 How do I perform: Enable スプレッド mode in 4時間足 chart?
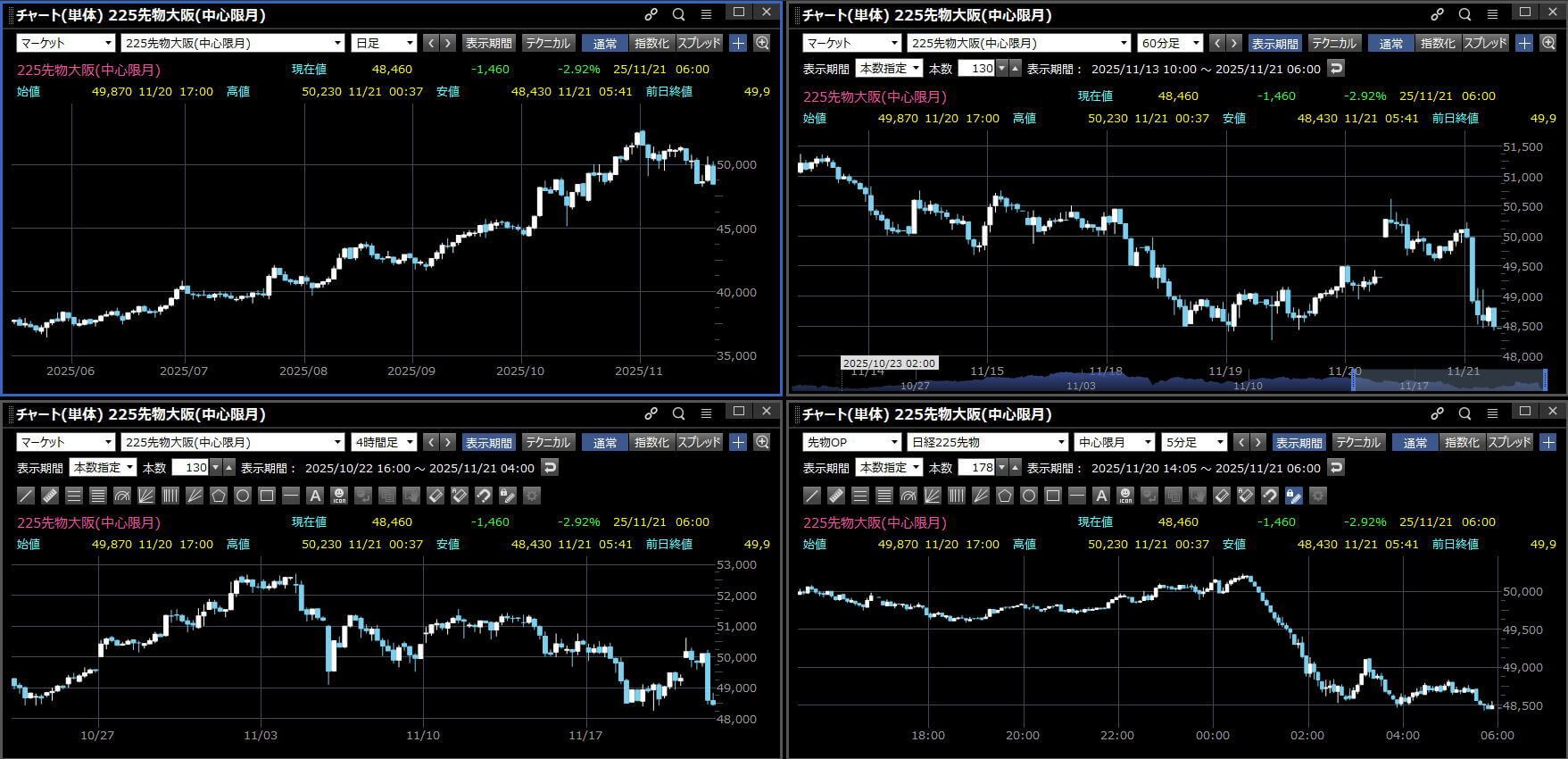pos(699,442)
